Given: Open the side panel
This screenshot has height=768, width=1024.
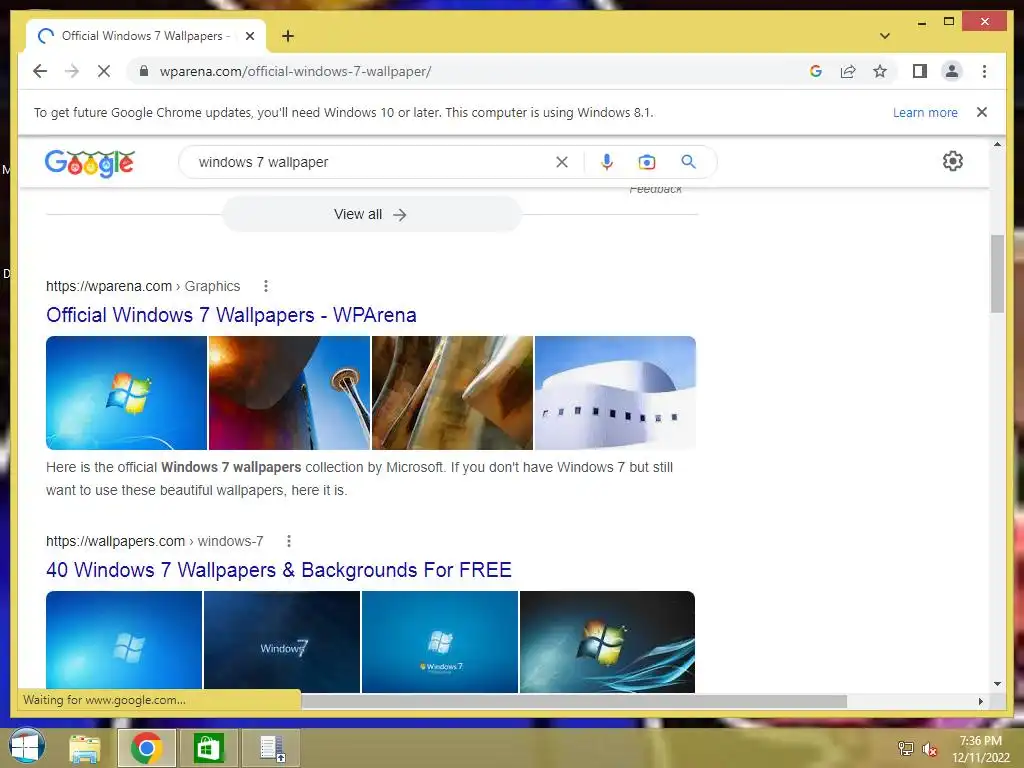Looking at the screenshot, I should (x=920, y=71).
